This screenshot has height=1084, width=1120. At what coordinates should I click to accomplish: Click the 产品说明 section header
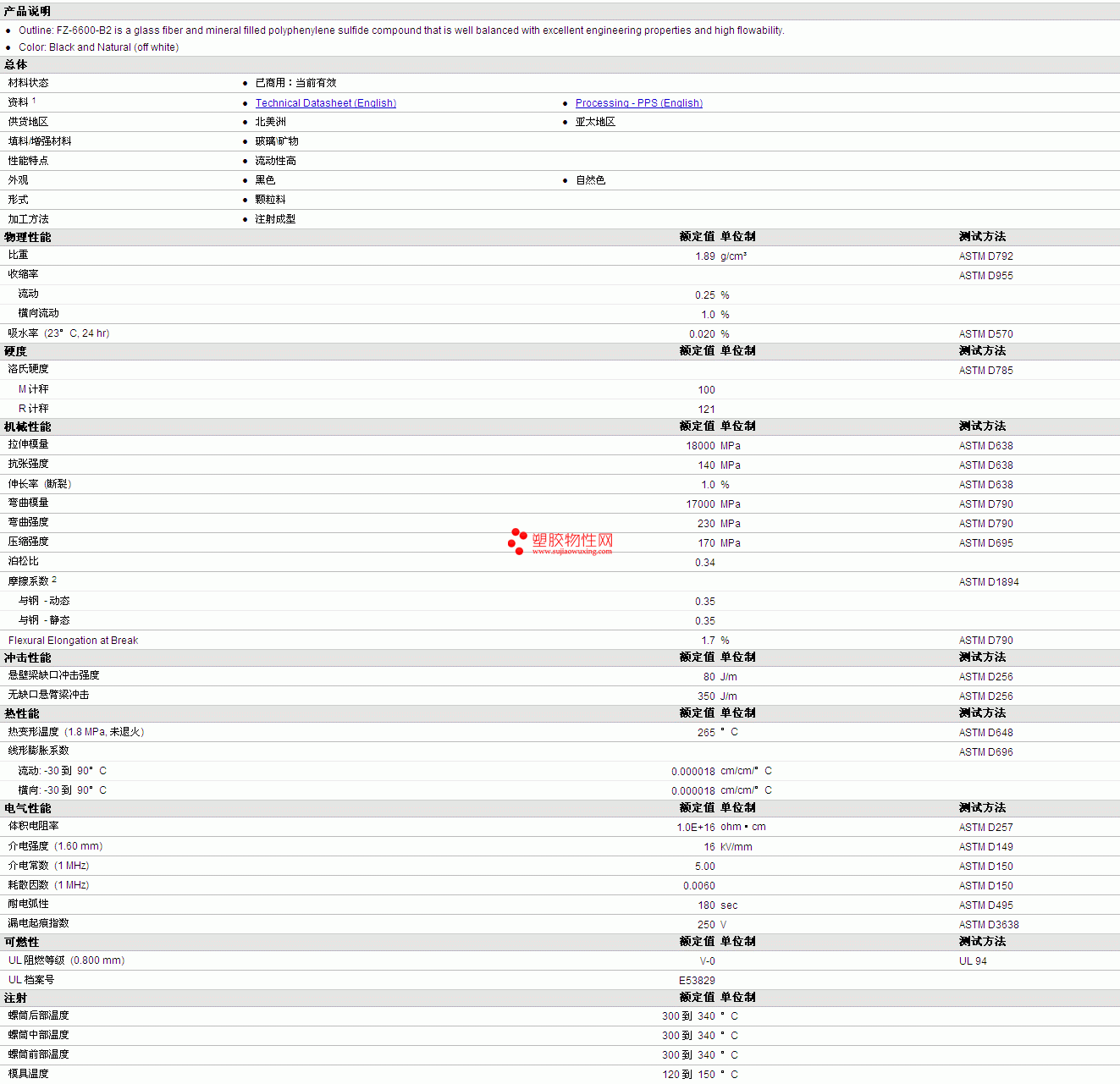pos(27,11)
